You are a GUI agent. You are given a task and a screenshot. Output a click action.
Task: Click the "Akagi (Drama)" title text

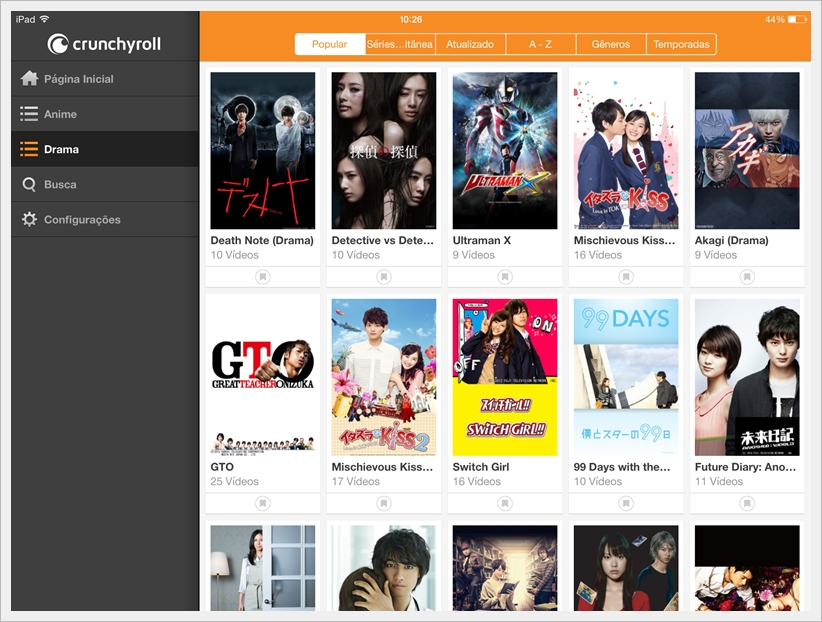(x=732, y=241)
